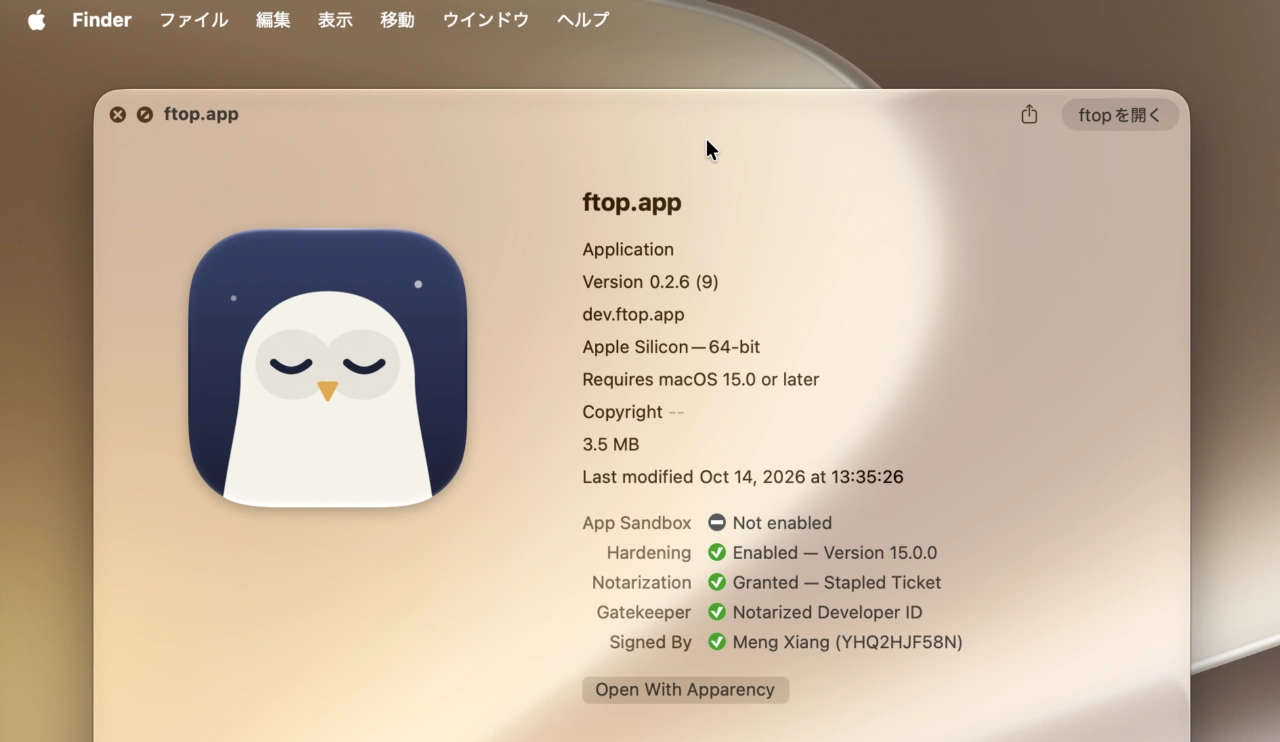Open the 移動 menu
The height and width of the screenshot is (742, 1280).
click(397, 20)
